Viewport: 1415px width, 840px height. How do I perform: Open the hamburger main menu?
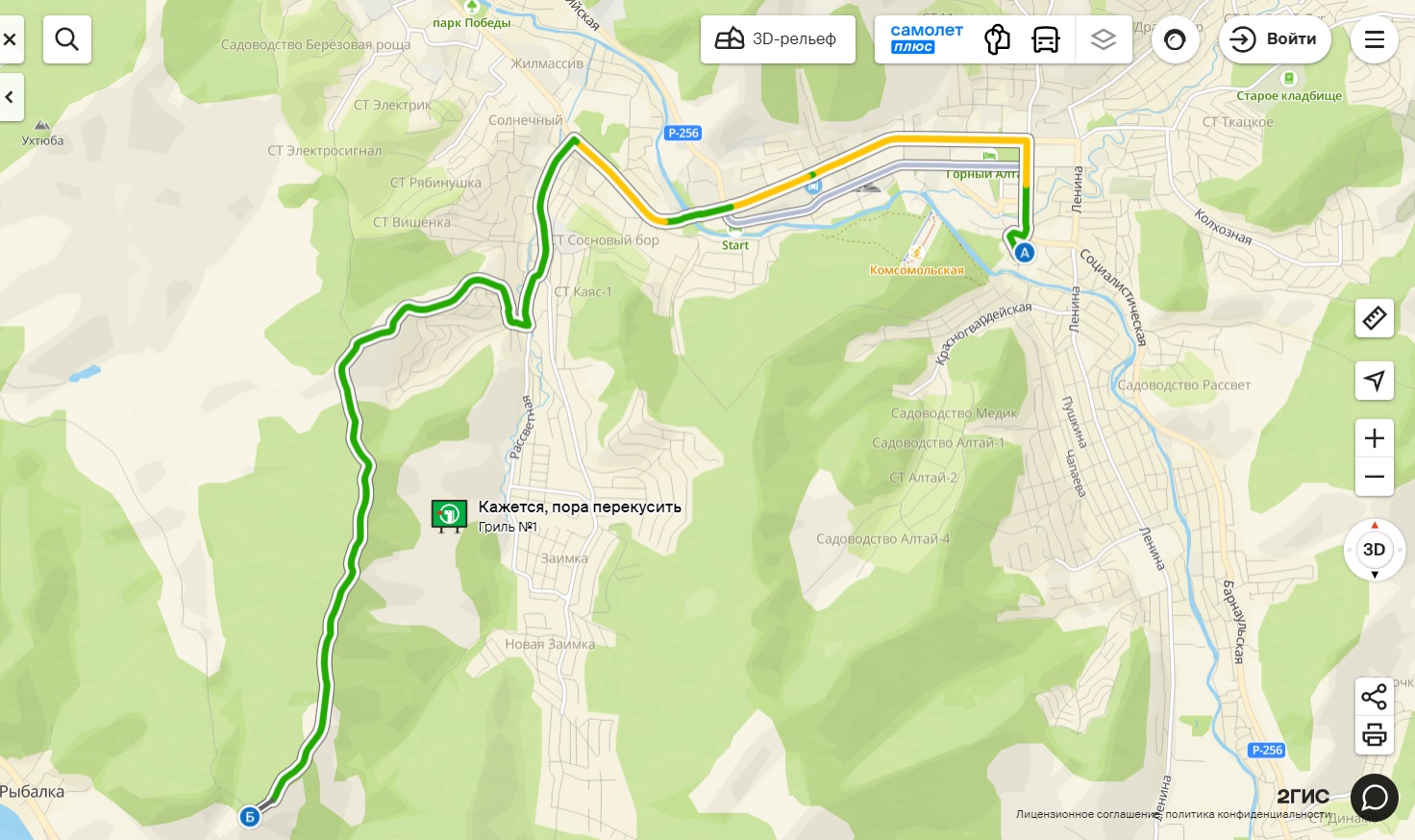(1375, 39)
